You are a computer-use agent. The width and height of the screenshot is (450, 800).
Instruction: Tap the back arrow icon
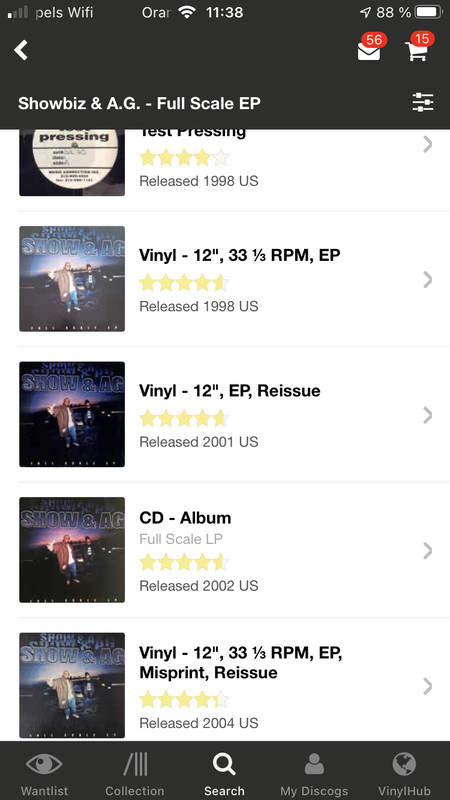[21, 50]
